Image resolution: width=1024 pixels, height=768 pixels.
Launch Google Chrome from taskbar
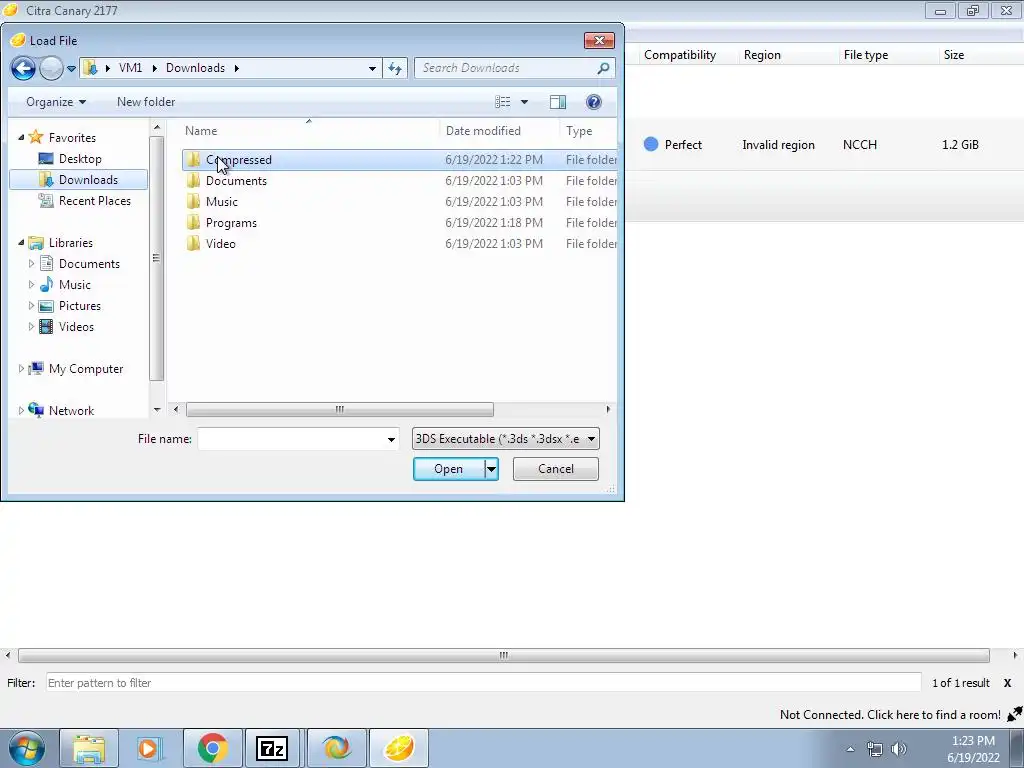[213, 748]
